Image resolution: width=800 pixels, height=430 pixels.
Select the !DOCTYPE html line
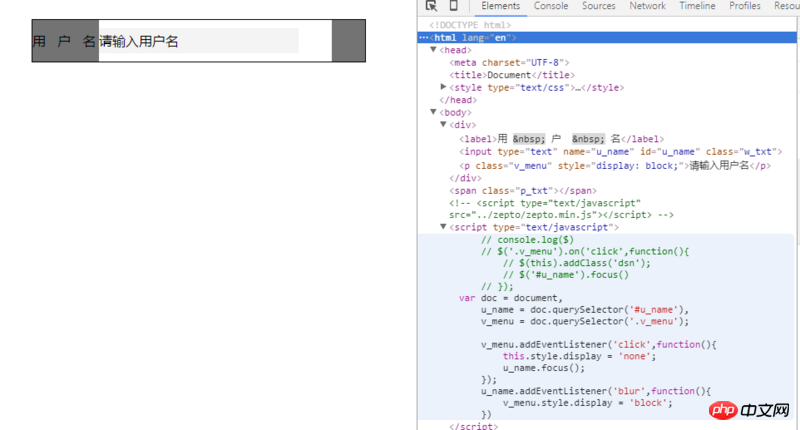pyautogui.click(x=469, y=25)
